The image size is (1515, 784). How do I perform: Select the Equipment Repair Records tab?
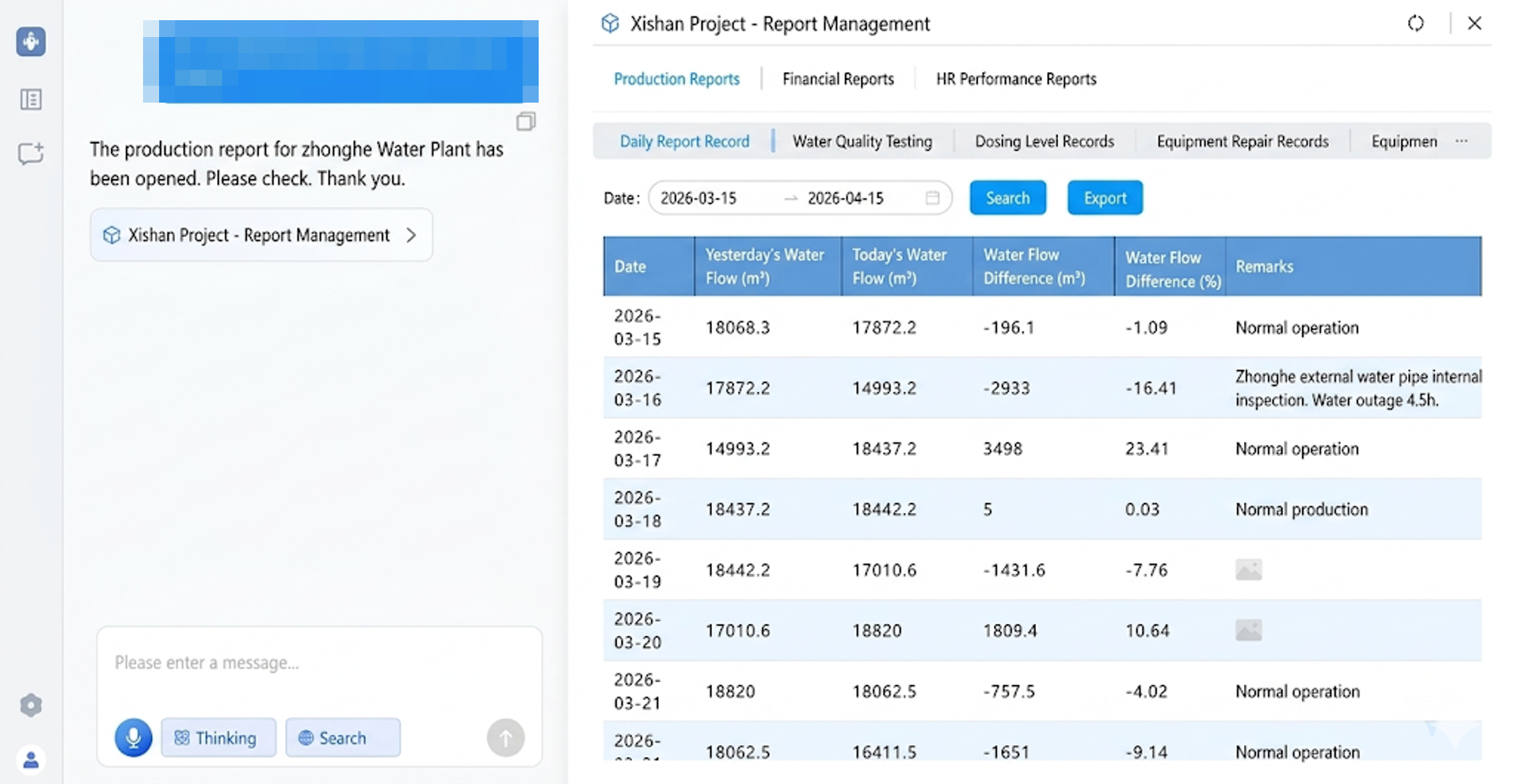pos(1242,141)
